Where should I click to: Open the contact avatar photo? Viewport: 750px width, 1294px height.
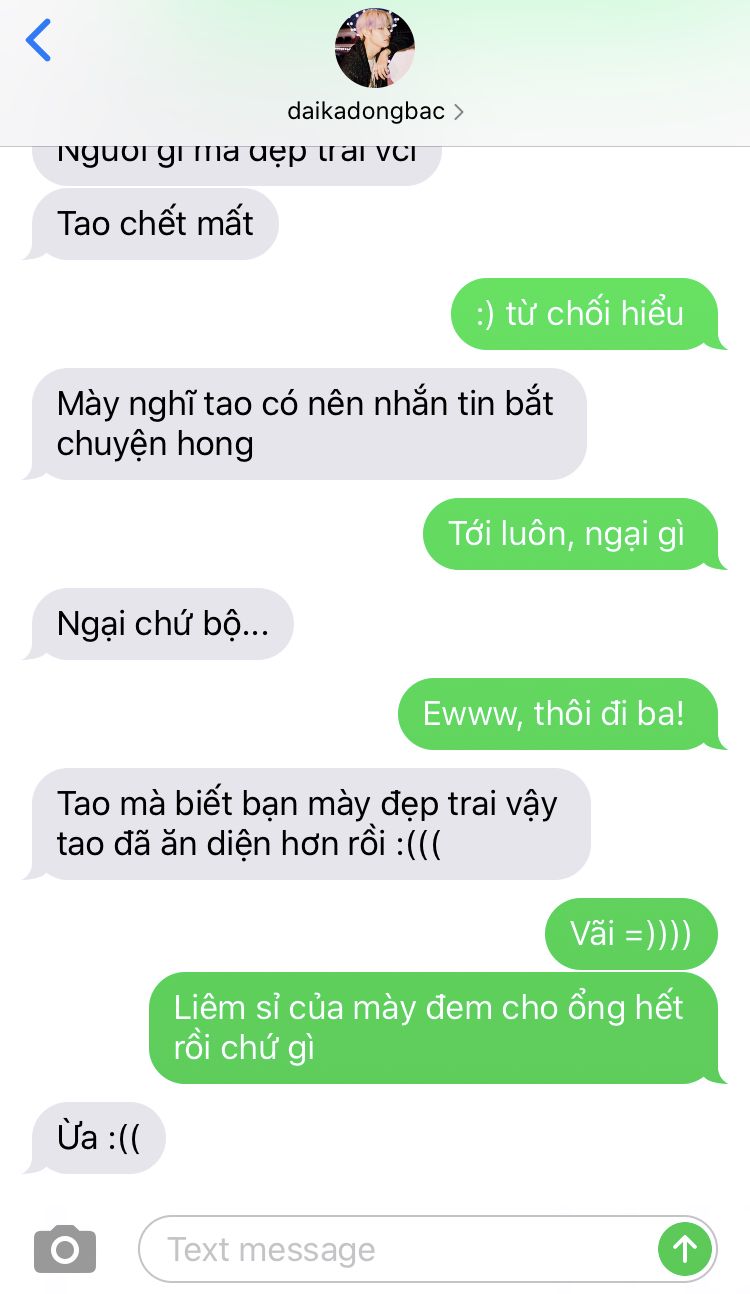(375, 48)
